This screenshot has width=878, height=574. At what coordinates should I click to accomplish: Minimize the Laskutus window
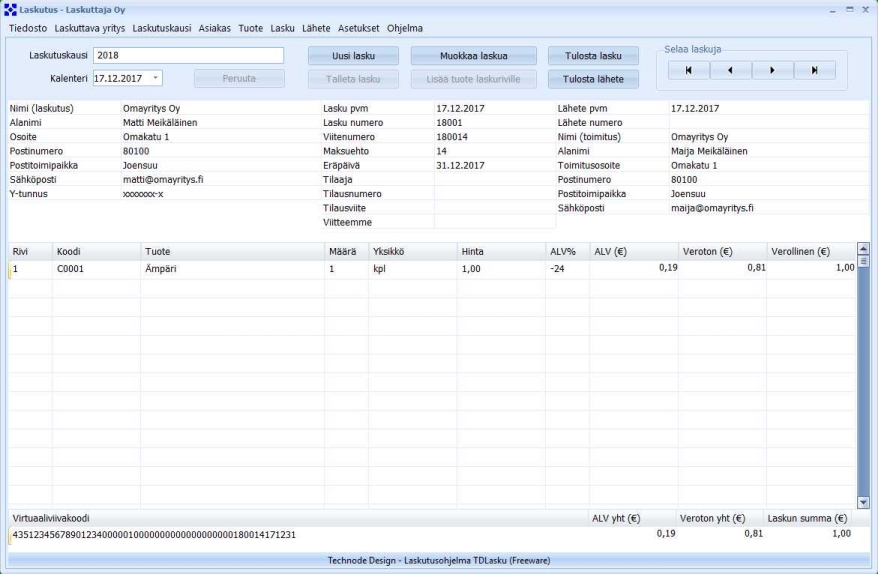pyautogui.click(x=833, y=10)
